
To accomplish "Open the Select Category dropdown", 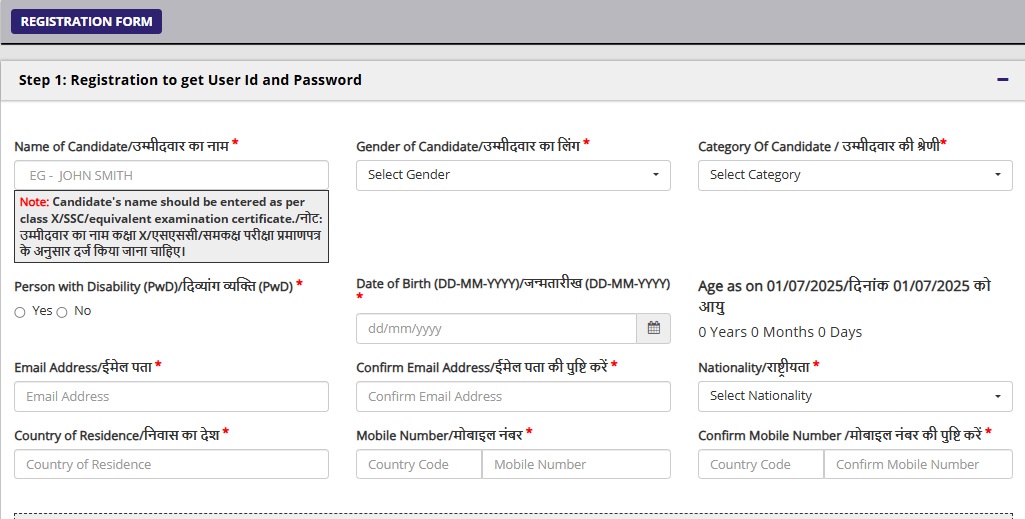I will 855,175.
